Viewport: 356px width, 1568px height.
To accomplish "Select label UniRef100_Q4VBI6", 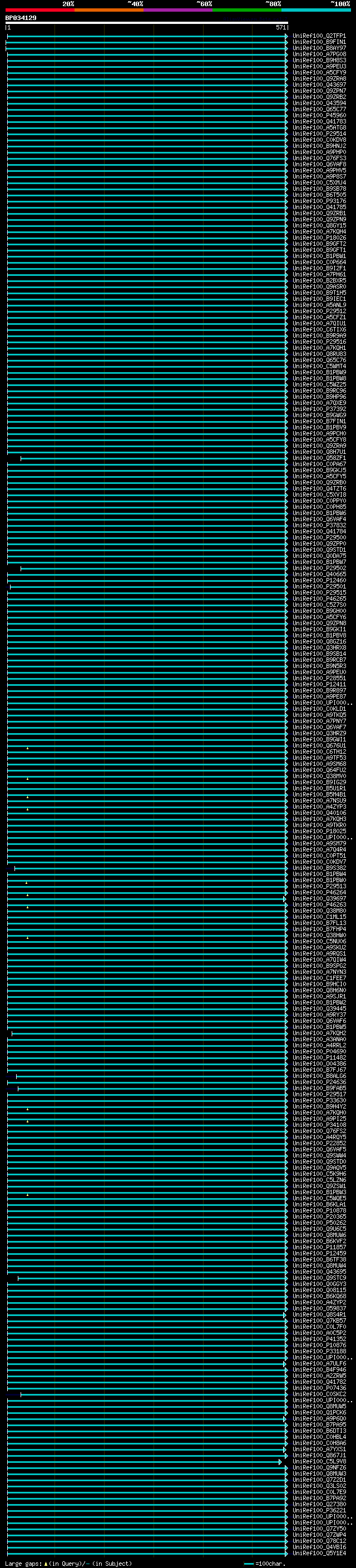I will [319, 1547].
